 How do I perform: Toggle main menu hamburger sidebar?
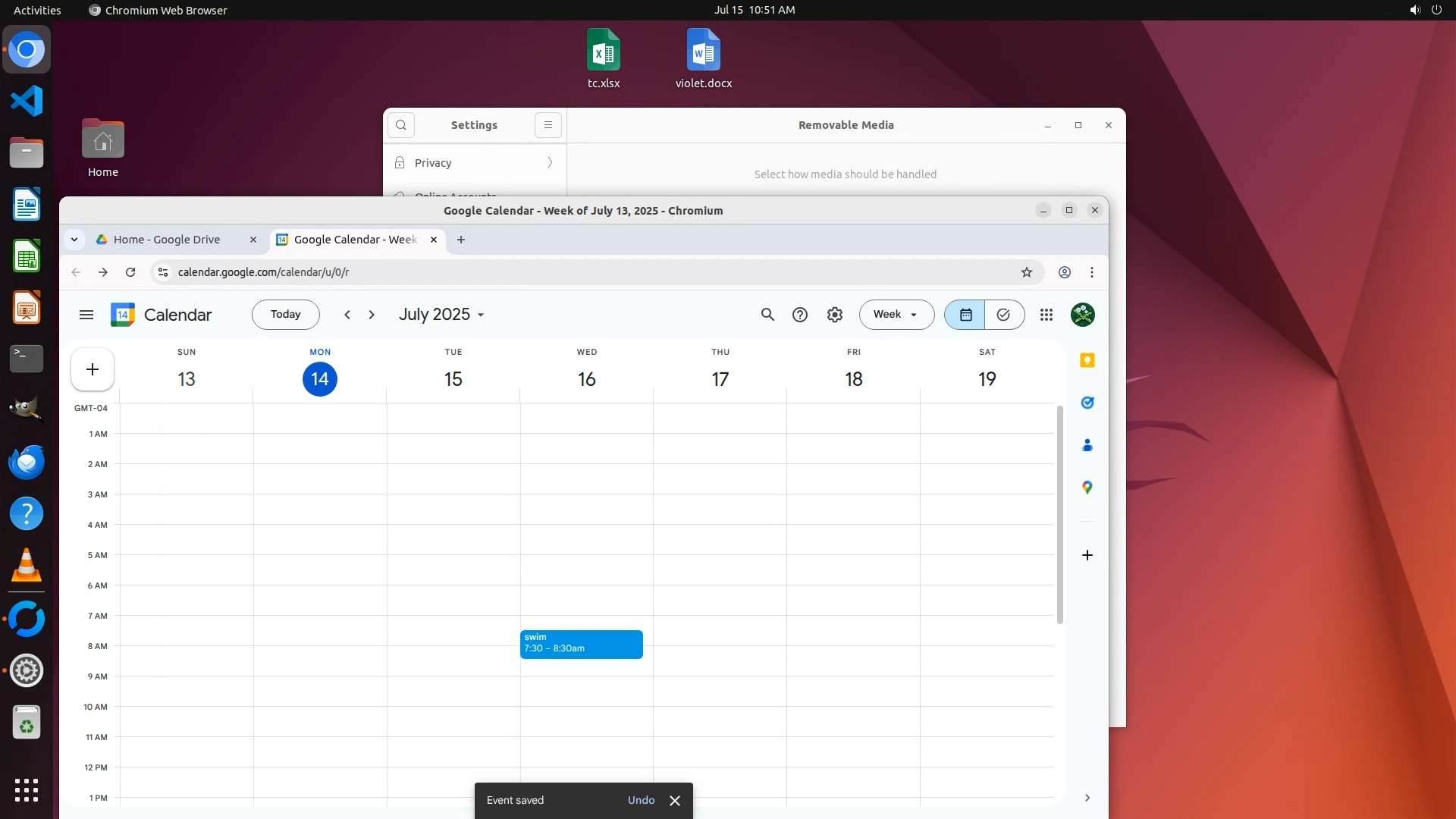[86, 315]
